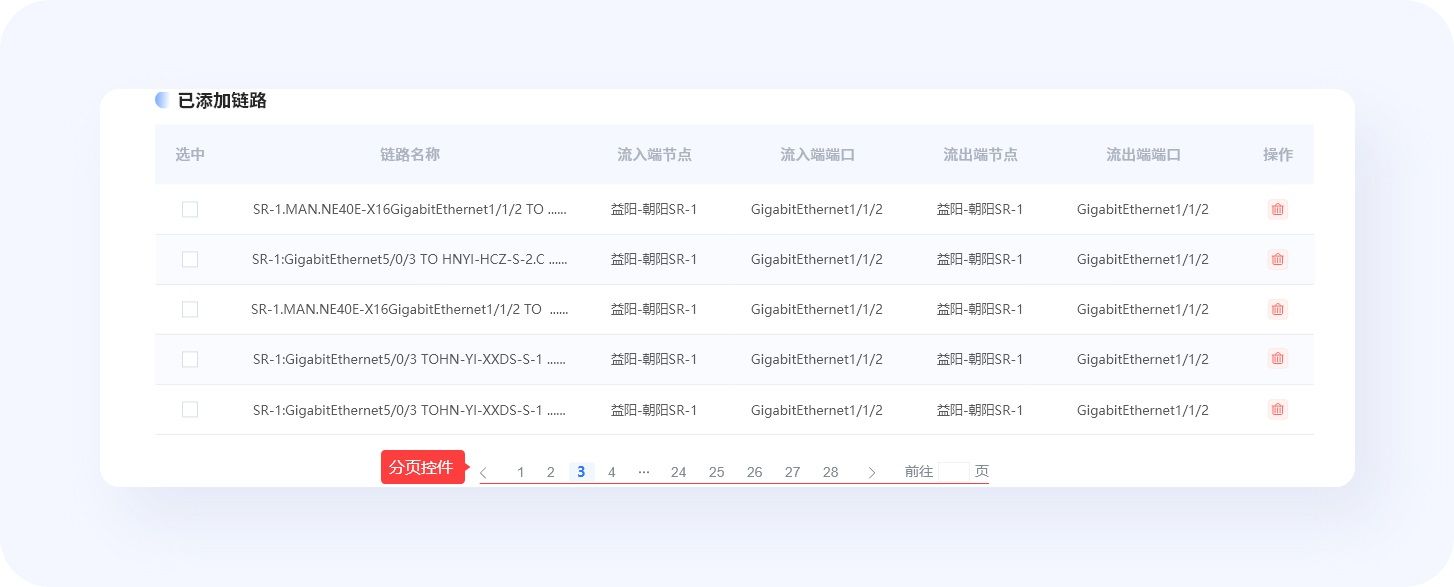This screenshot has height=587, width=1454.
Task: Click link name 'SR-1:GigabitEthernet5/0/3 TO HNYI-HCZ-S-2.C'
Action: [399, 259]
